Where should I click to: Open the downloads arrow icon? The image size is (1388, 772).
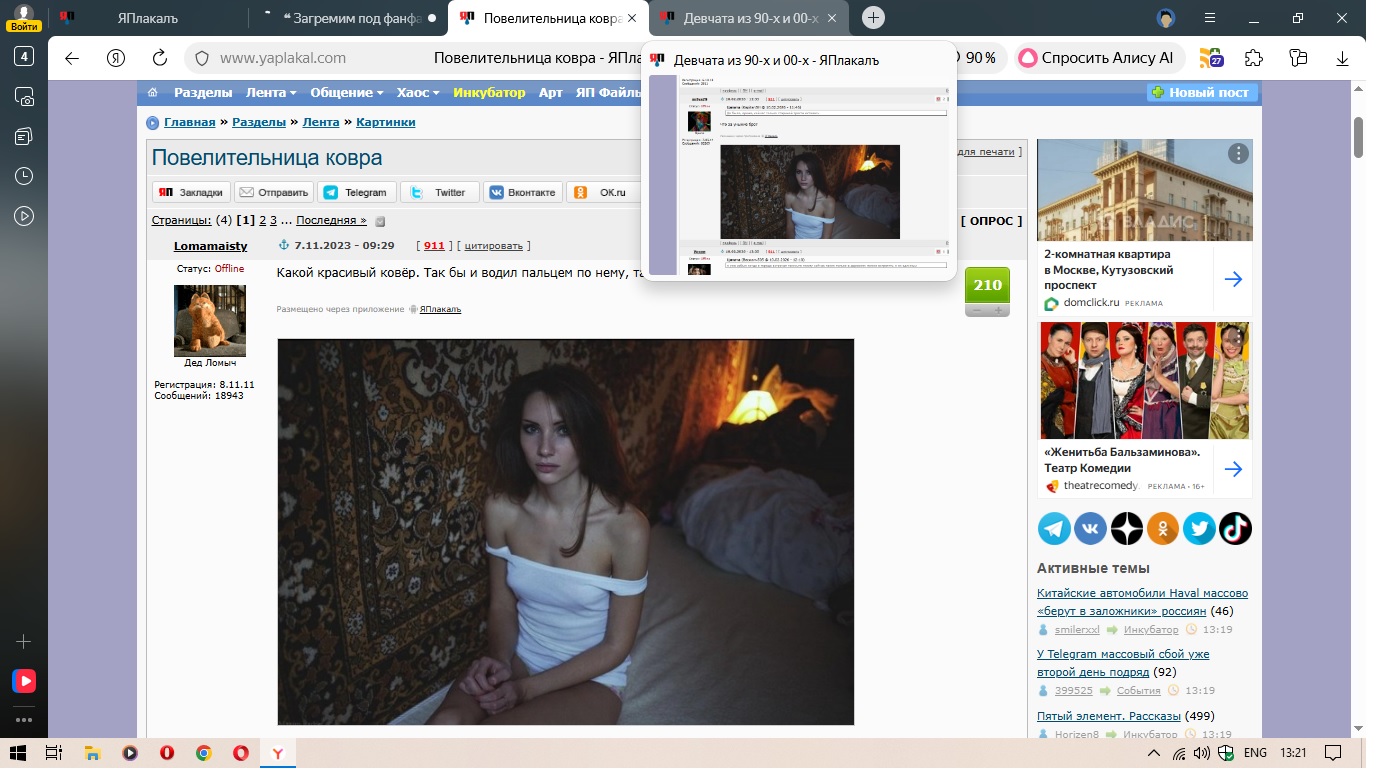tap(1343, 58)
